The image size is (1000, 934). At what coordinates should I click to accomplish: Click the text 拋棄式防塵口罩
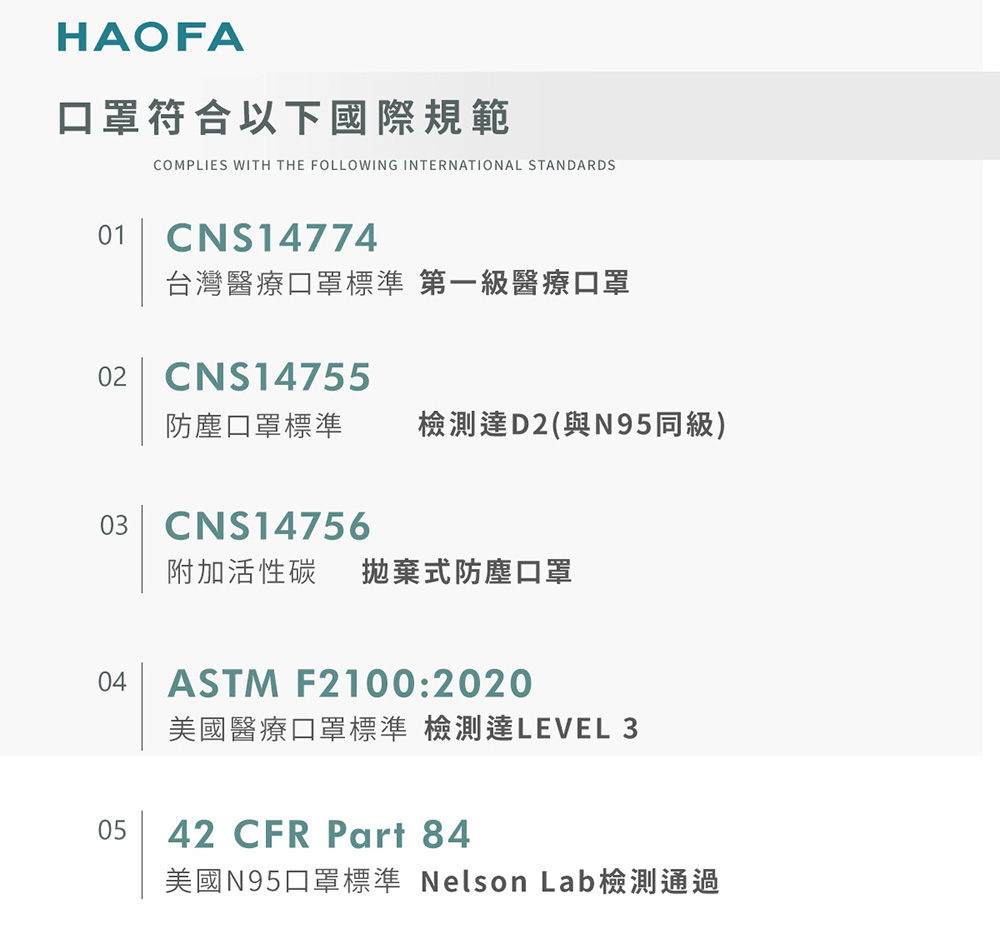[x=467, y=573]
